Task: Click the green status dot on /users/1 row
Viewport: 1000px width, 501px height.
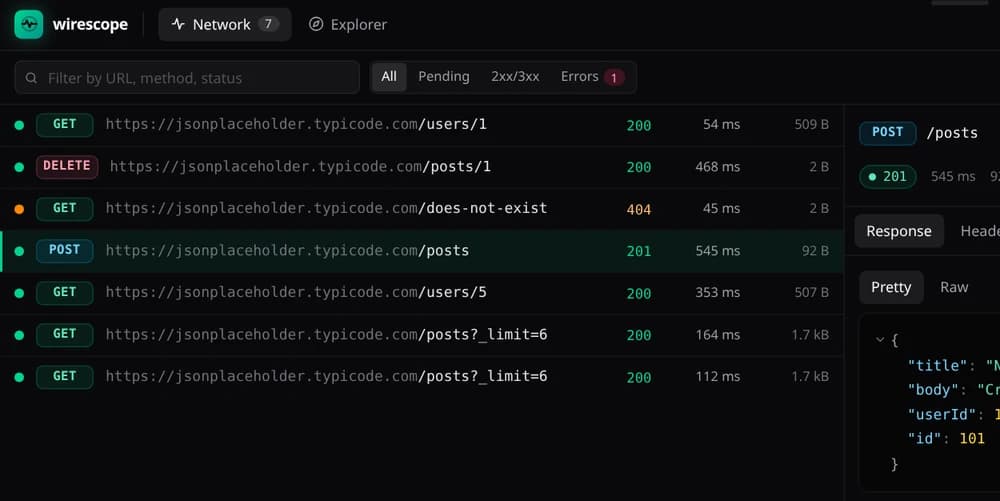Action: 19,125
